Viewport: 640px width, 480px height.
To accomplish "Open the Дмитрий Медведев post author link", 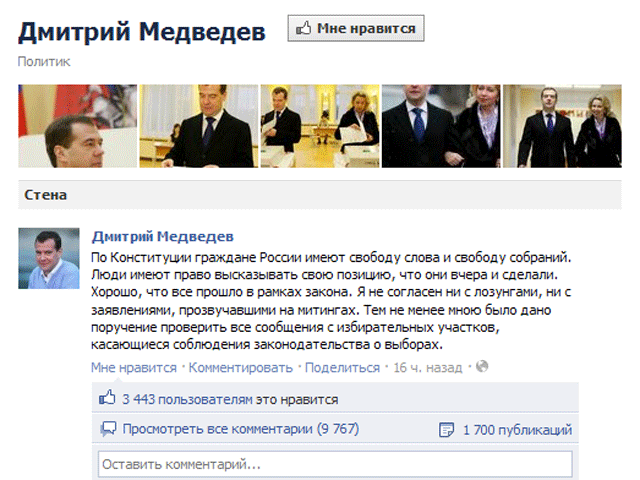I will pos(162,236).
